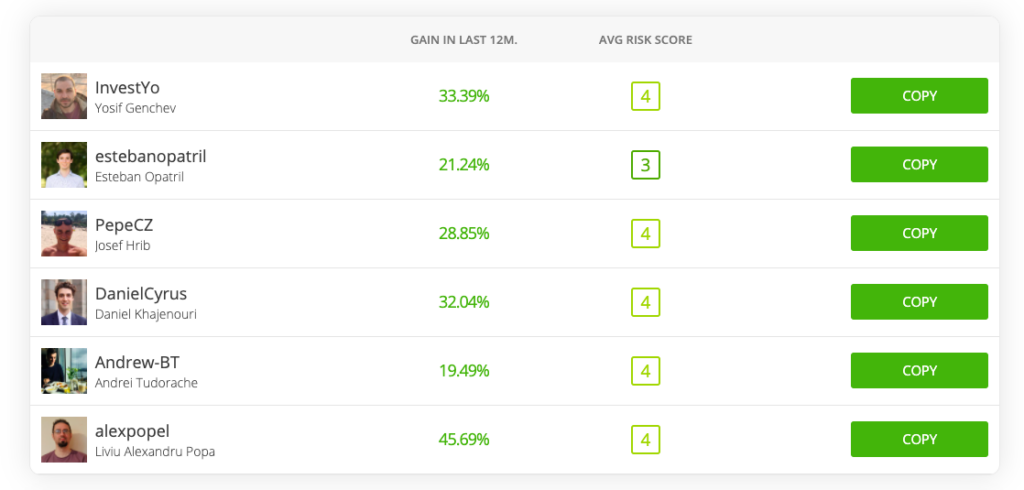Click the Avg Risk Score column header

point(645,40)
